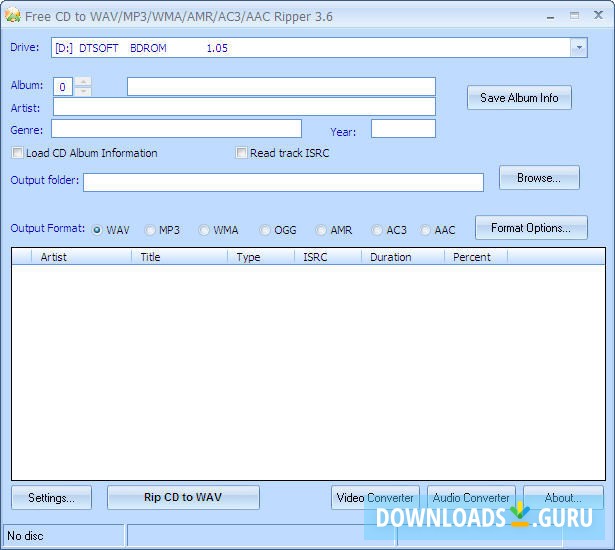615x550 pixels.
Task: Select WAV output format
Action: click(x=97, y=230)
